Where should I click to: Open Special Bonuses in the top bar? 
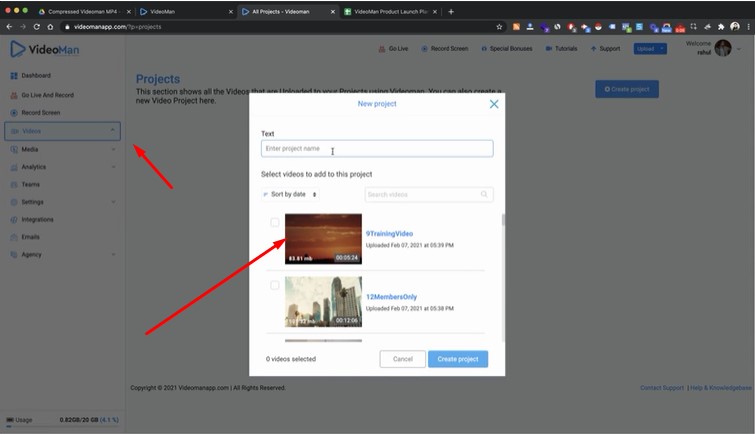(507, 49)
